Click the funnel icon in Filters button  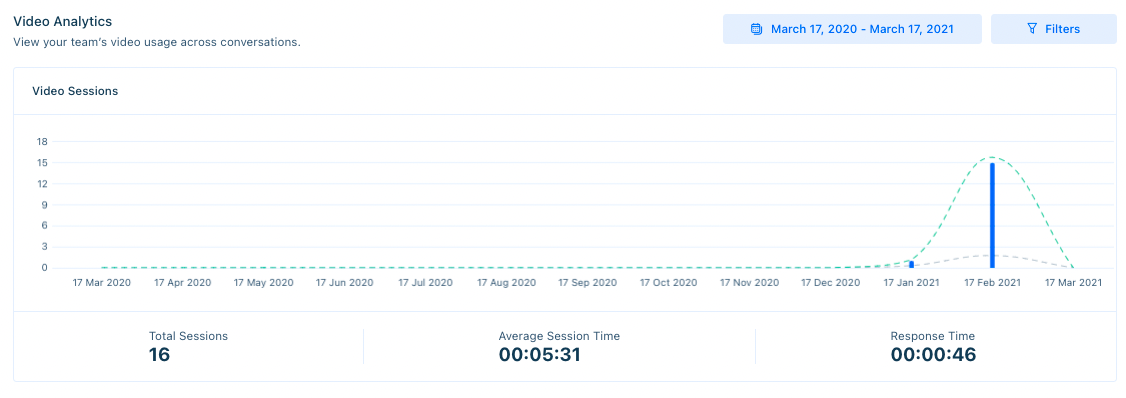coord(1032,29)
